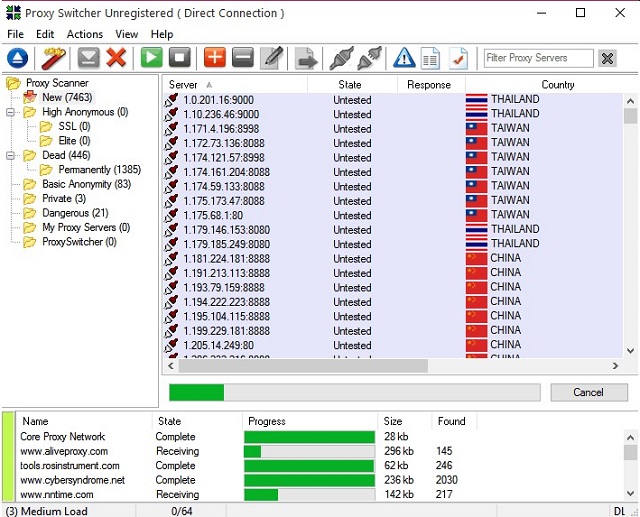This screenshot has height=517, width=640.
Task: Click the gray envelope download icon
Action: click(88, 58)
